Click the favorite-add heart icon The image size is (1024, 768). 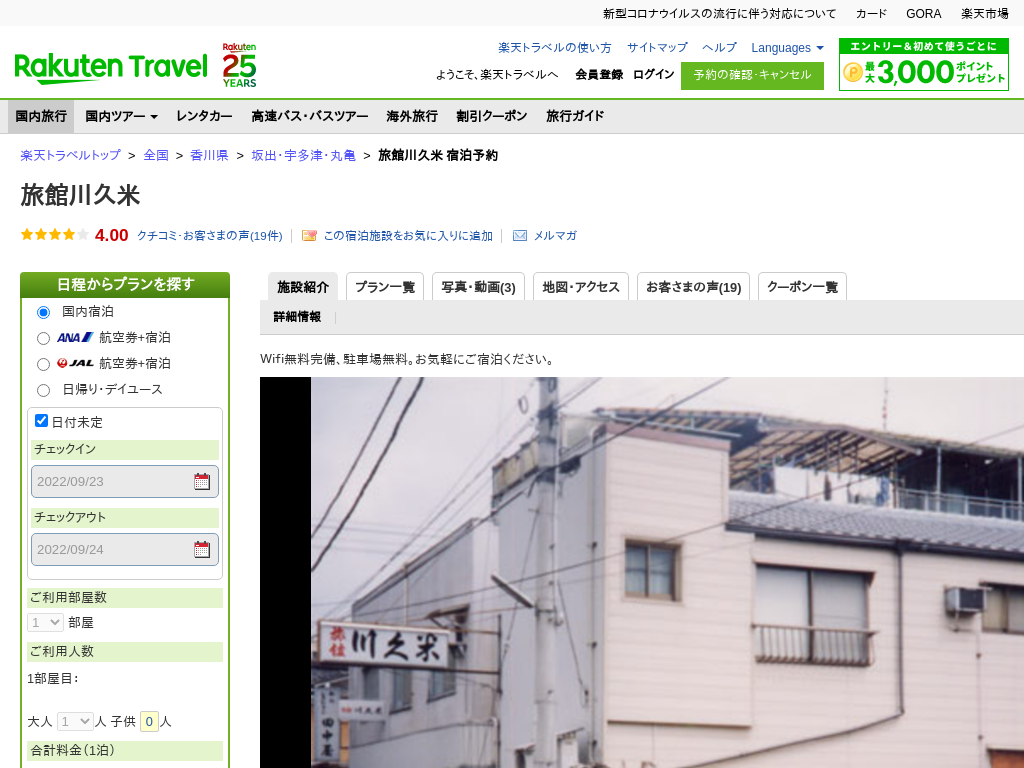click(309, 236)
